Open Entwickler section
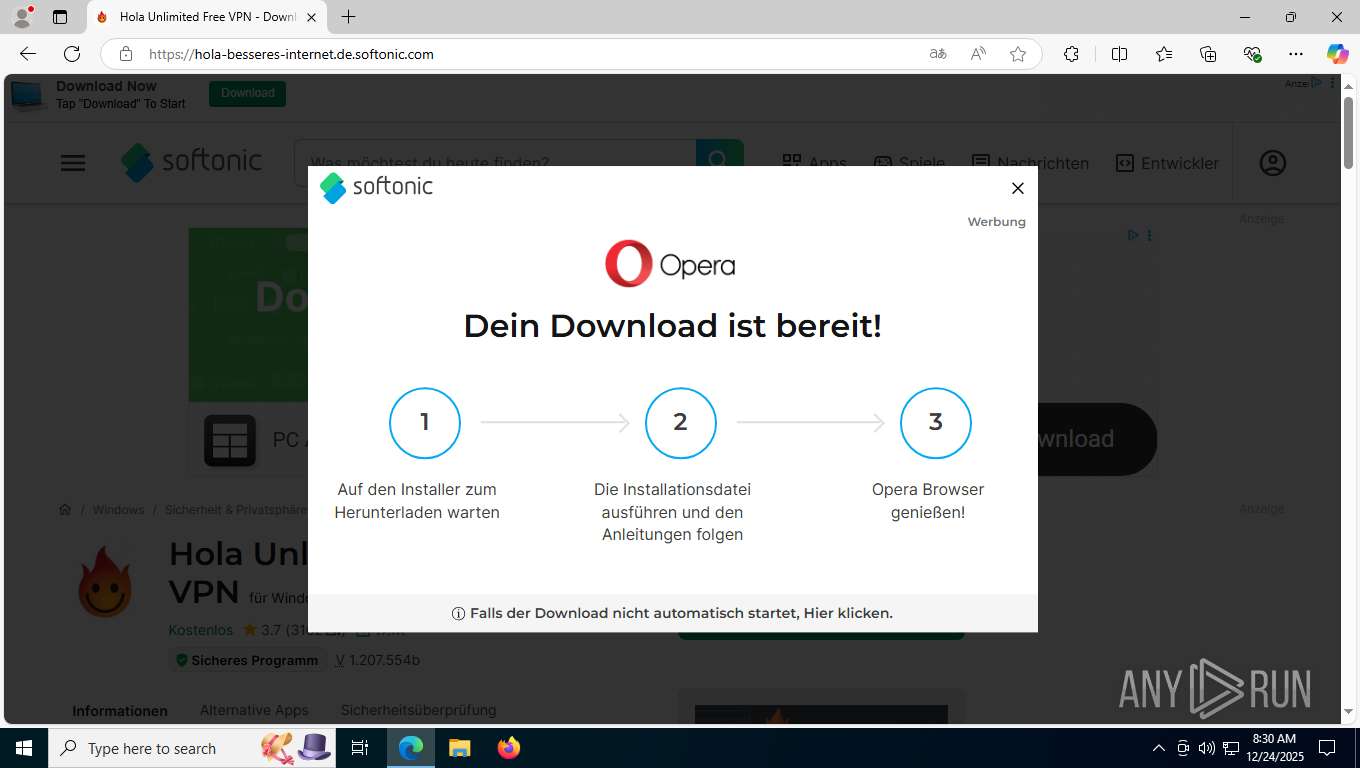1360x768 pixels. point(1167,163)
